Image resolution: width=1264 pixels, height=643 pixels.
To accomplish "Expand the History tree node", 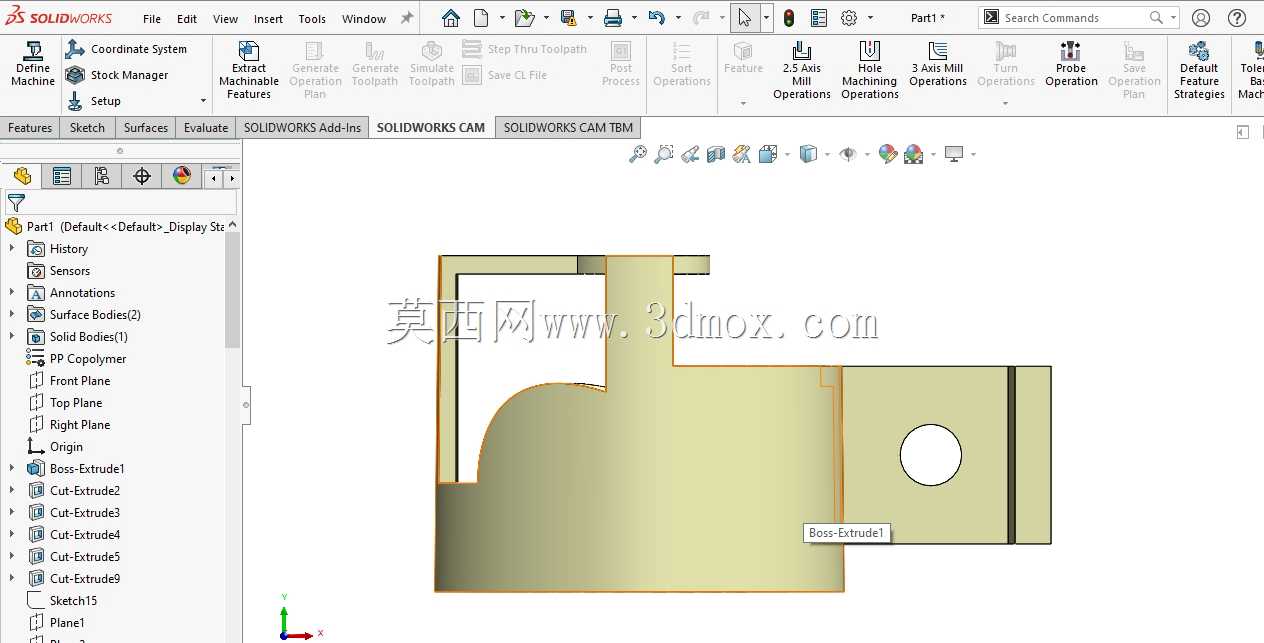I will click(12, 248).
